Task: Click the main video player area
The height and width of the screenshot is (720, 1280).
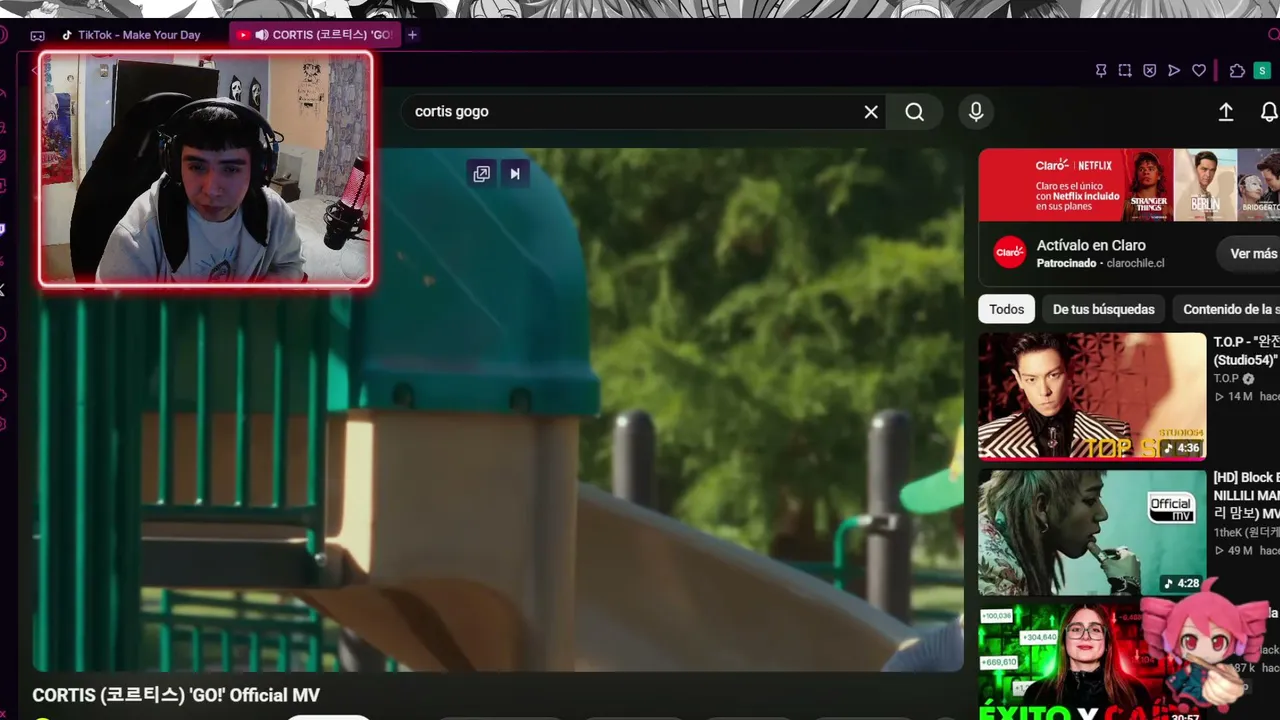Action: (498, 410)
